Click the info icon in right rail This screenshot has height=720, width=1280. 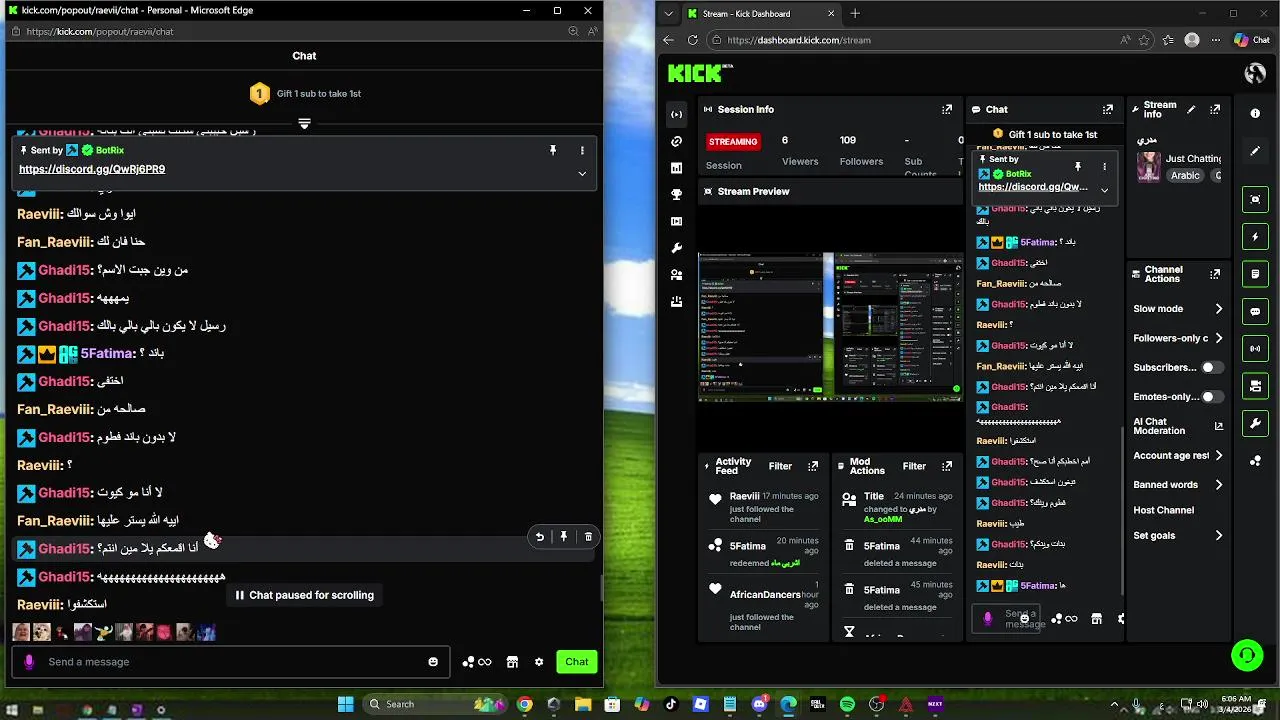[x=1255, y=114]
